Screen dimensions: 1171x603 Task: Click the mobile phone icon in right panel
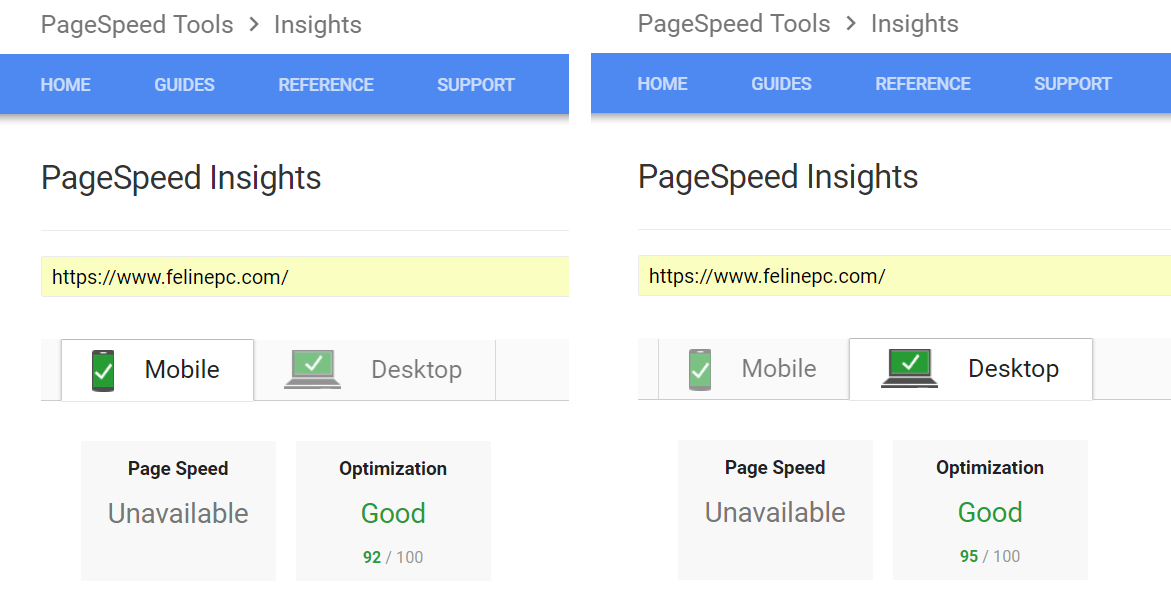tap(700, 370)
